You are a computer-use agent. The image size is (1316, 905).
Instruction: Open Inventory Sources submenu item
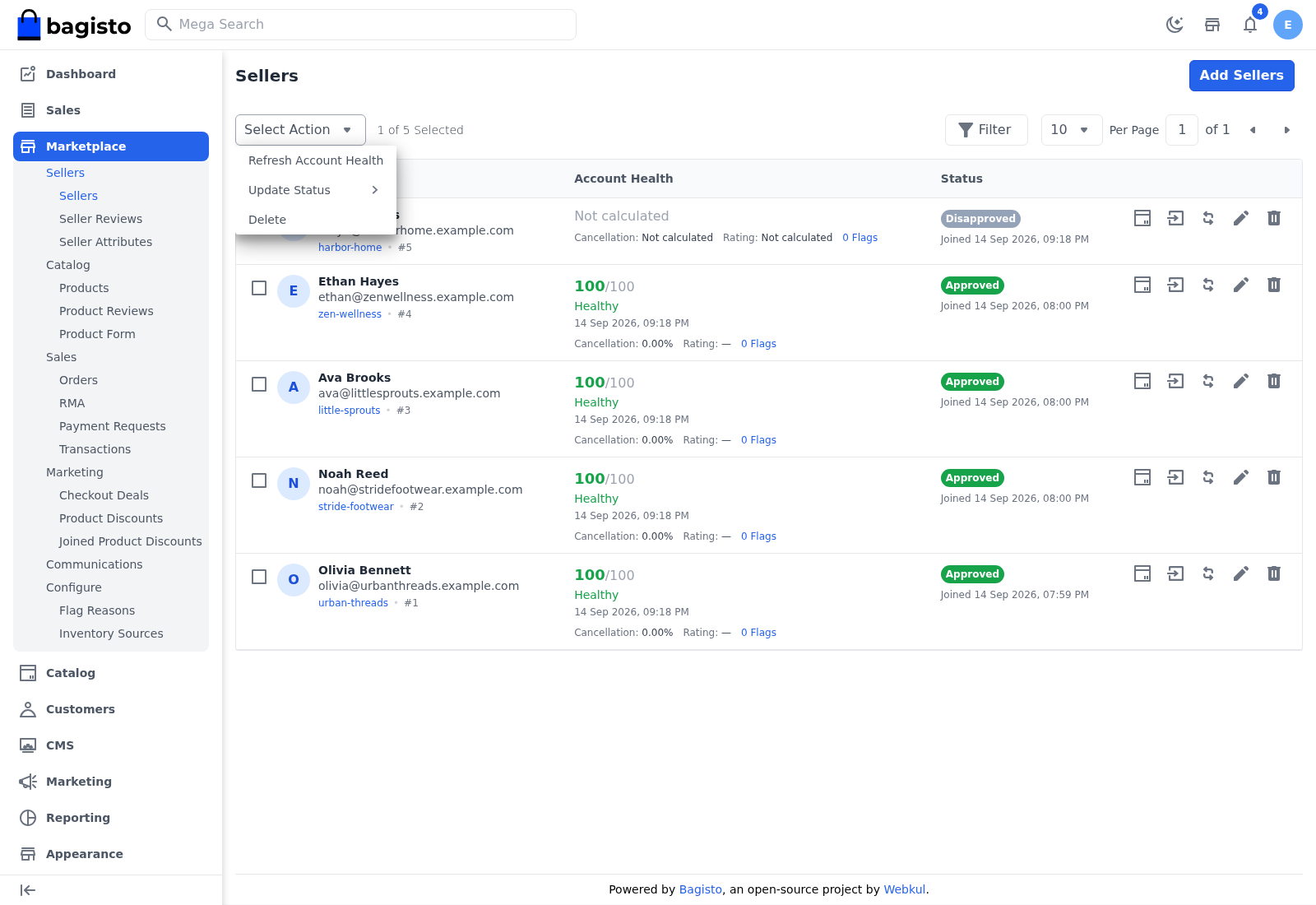(111, 633)
